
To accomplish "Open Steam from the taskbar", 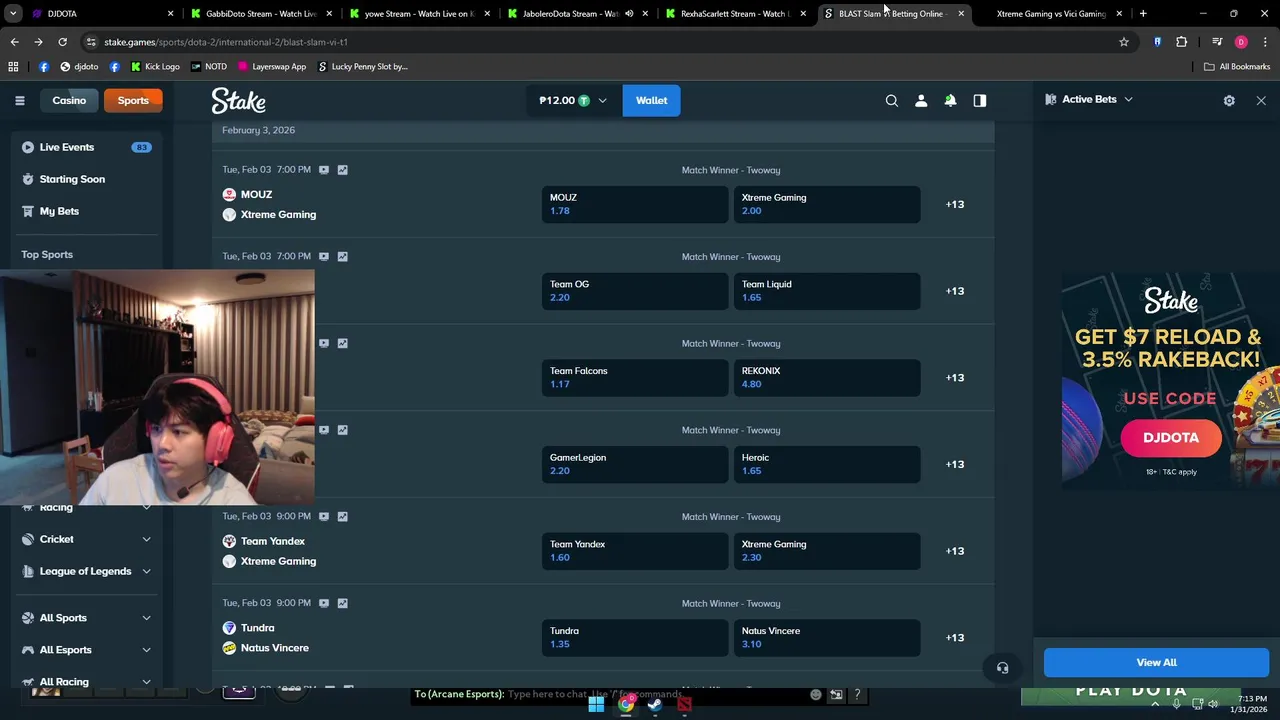I will (655, 704).
